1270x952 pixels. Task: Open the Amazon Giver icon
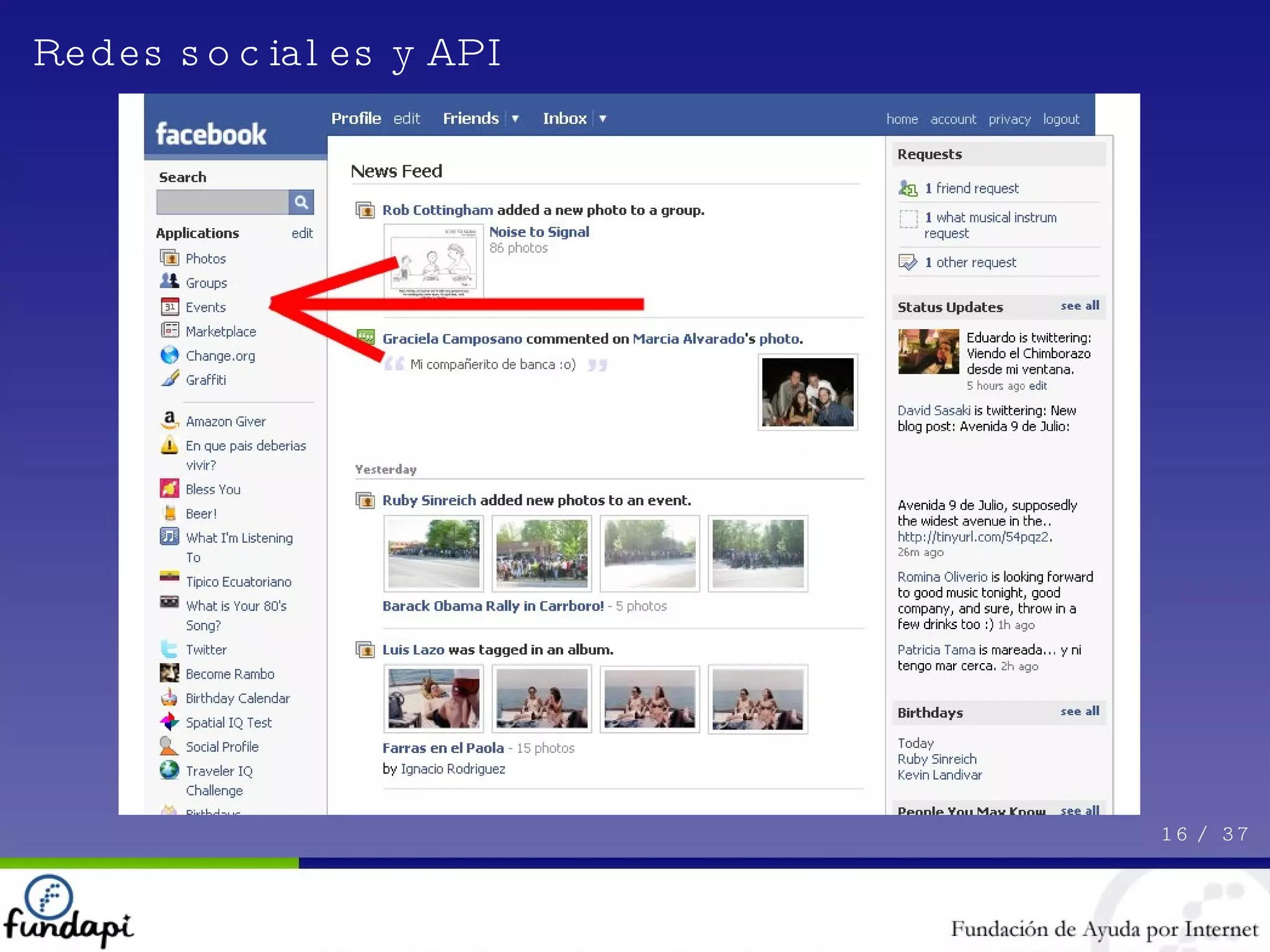(x=169, y=420)
